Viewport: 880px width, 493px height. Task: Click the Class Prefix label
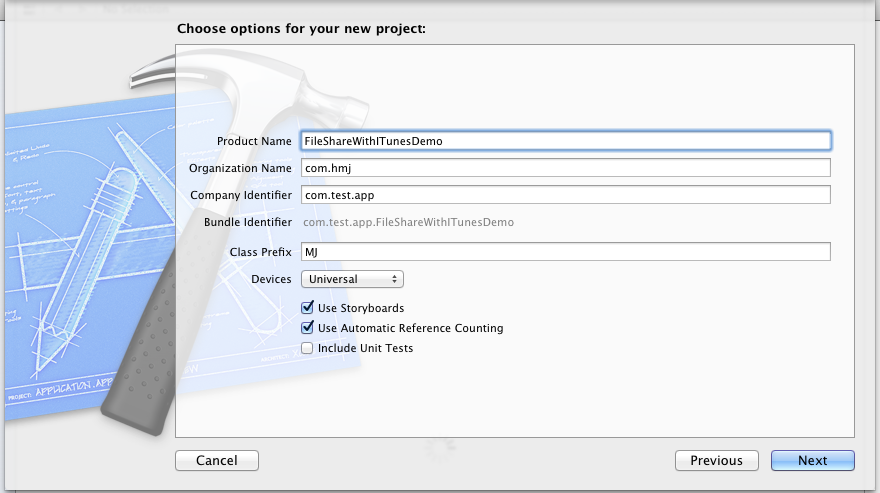(260, 252)
